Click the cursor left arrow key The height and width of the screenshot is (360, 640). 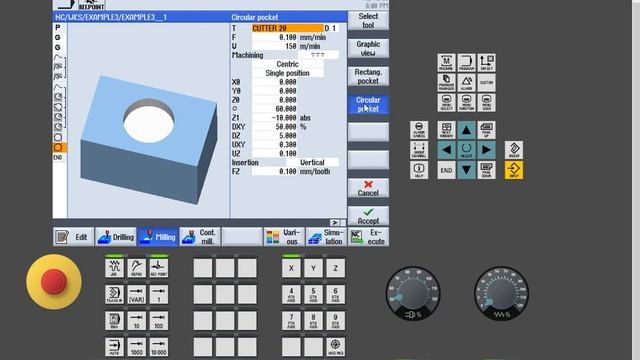446,150
